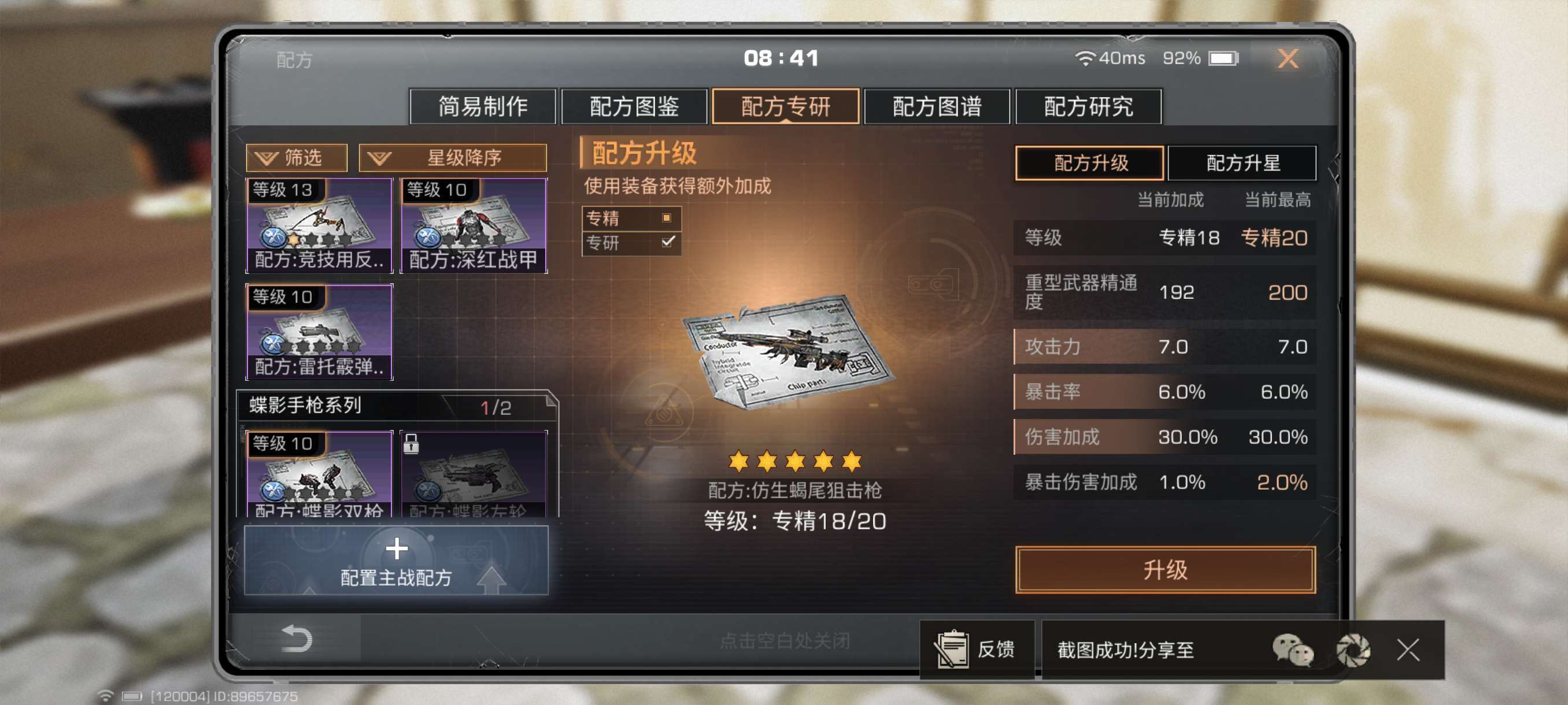Select the 配方:雷托霰弹 recipe thumbnail
Viewport: 1568px width, 705px height.
coord(319,332)
